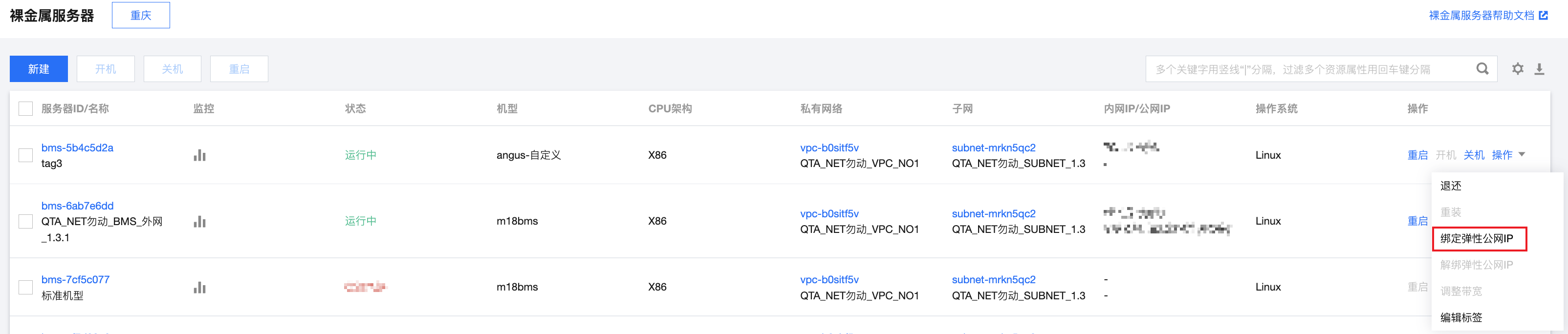Image resolution: width=1568 pixels, height=334 pixels.
Task: Expand the 操作 dropdown in first row
Action: [x=1508, y=155]
